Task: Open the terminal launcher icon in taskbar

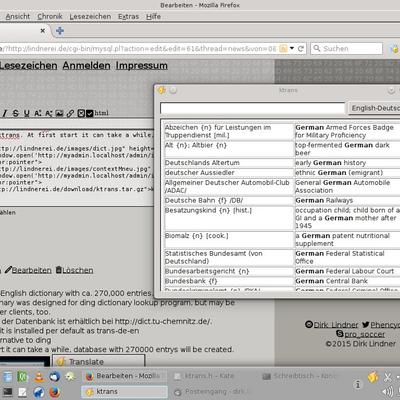Action: [x=7, y=392]
